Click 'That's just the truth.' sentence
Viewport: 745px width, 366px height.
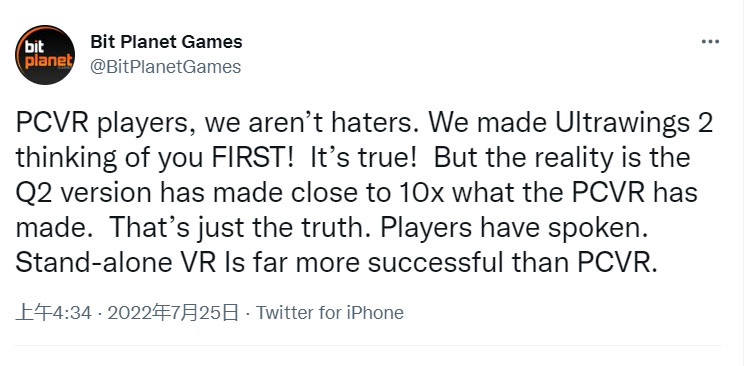[240, 229]
